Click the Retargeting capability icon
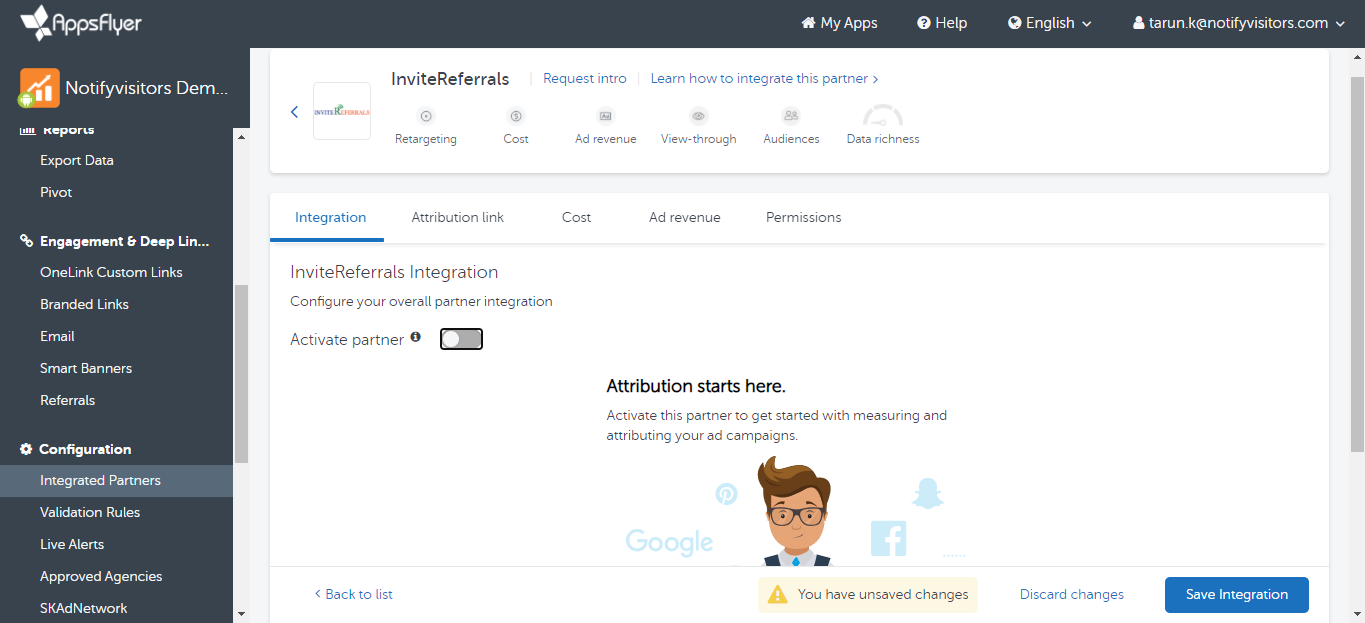Image resolution: width=1365 pixels, height=623 pixels. [426, 116]
